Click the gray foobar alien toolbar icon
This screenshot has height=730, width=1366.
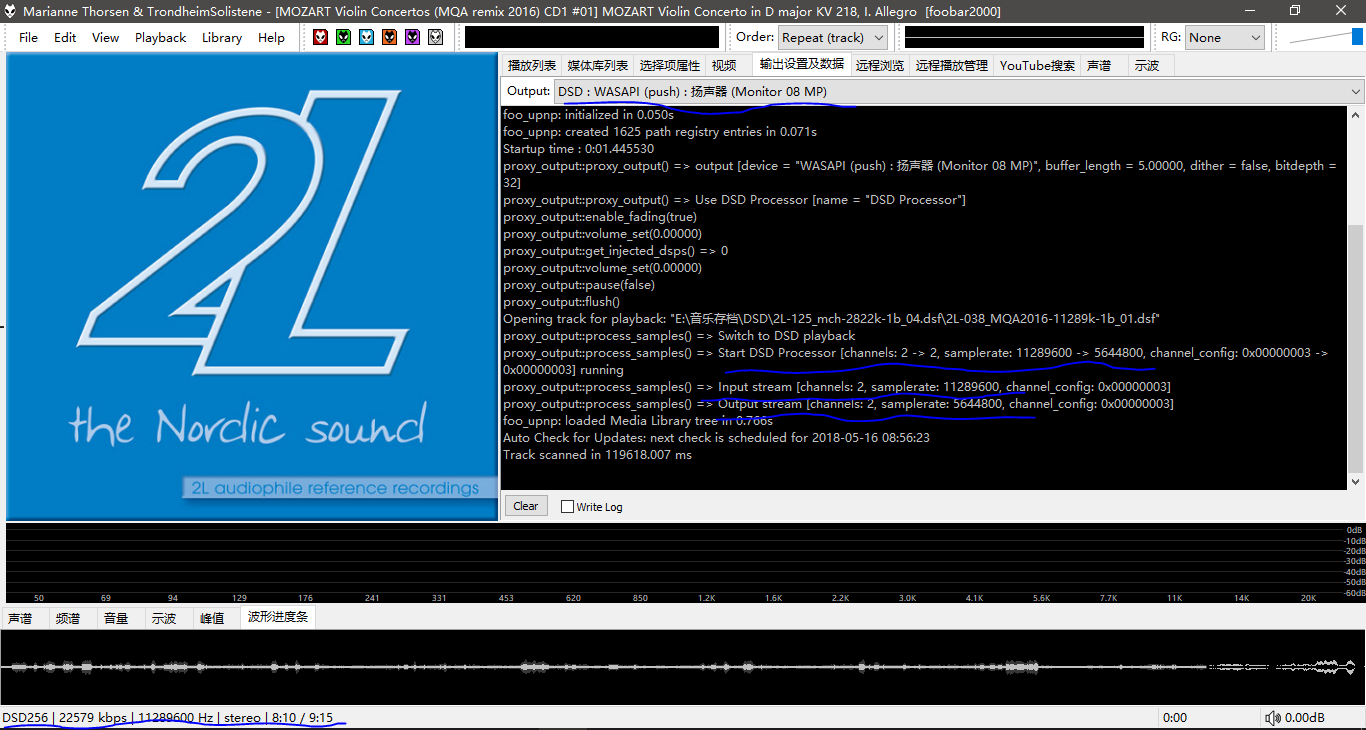pyautogui.click(x=435, y=37)
